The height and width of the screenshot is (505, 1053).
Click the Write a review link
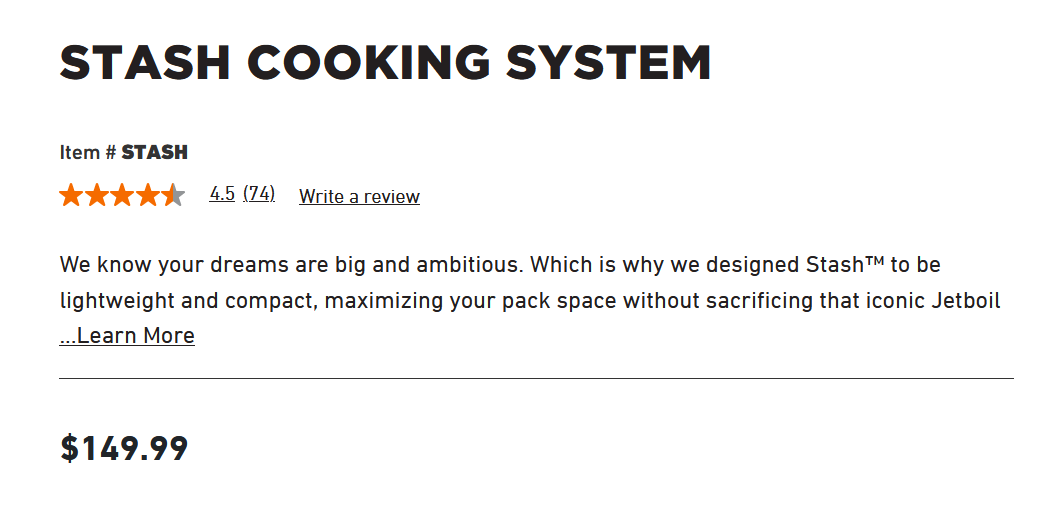[359, 197]
